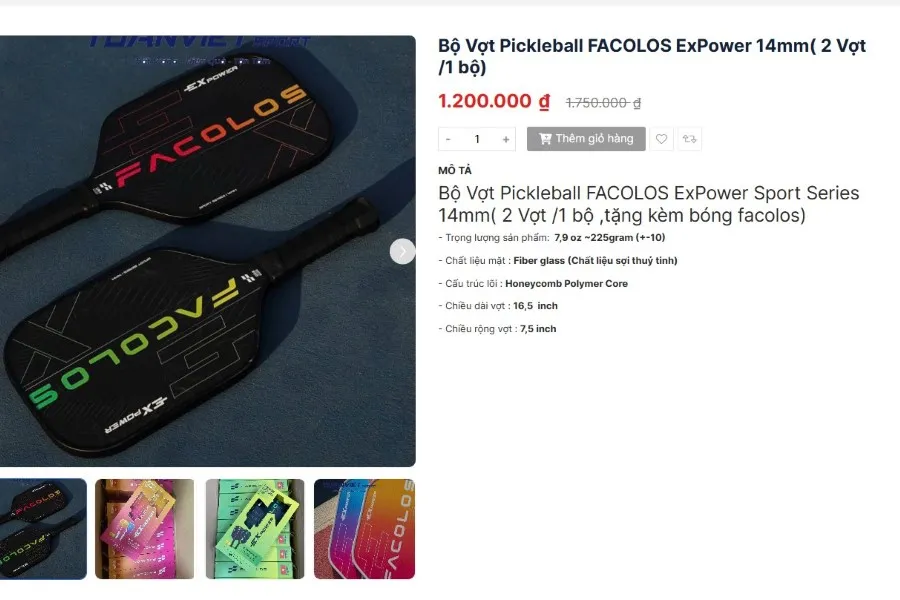The width and height of the screenshot is (900, 600).
Task: Click the quantity input field
Action: tap(477, 139)
